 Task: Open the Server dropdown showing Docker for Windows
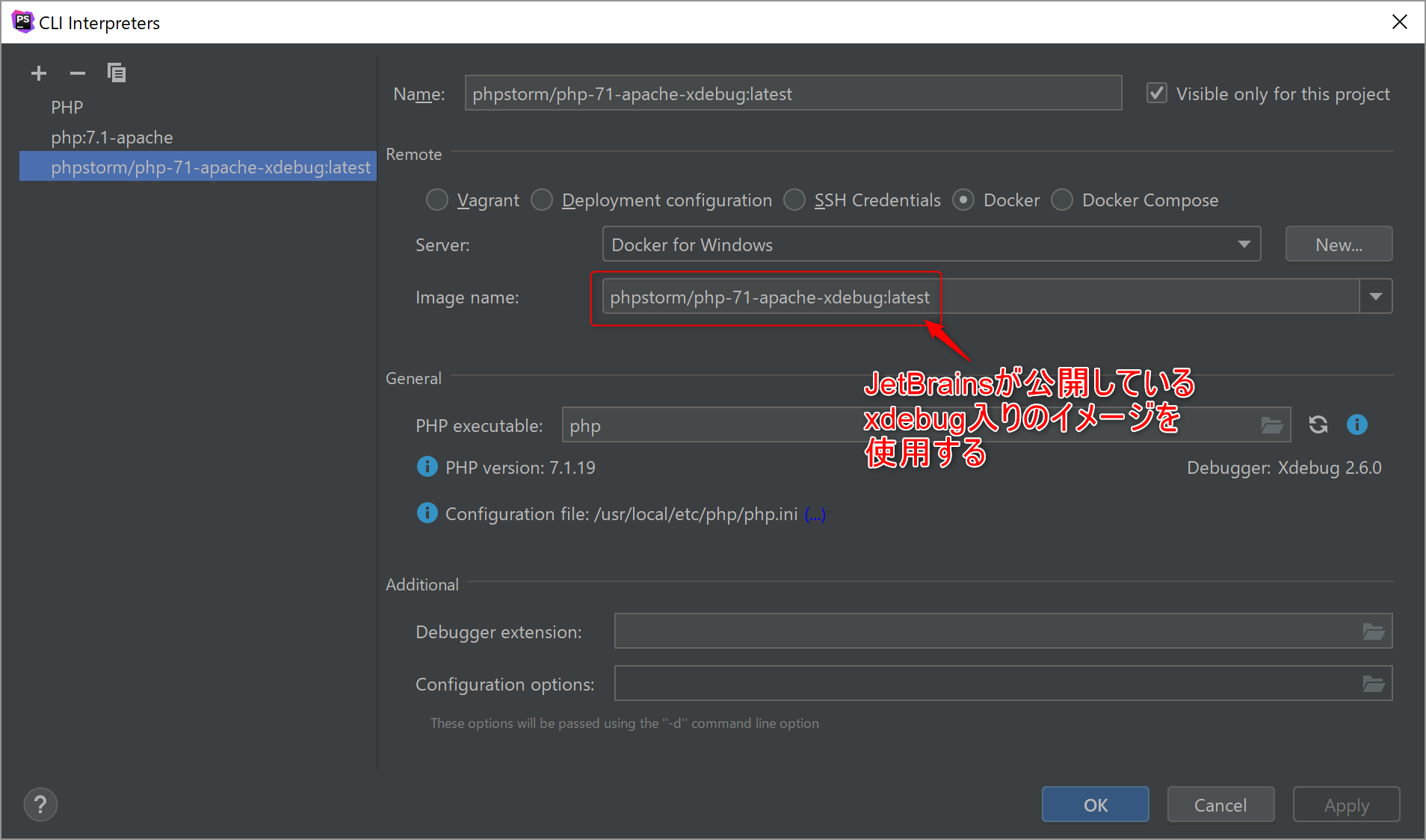931,244
